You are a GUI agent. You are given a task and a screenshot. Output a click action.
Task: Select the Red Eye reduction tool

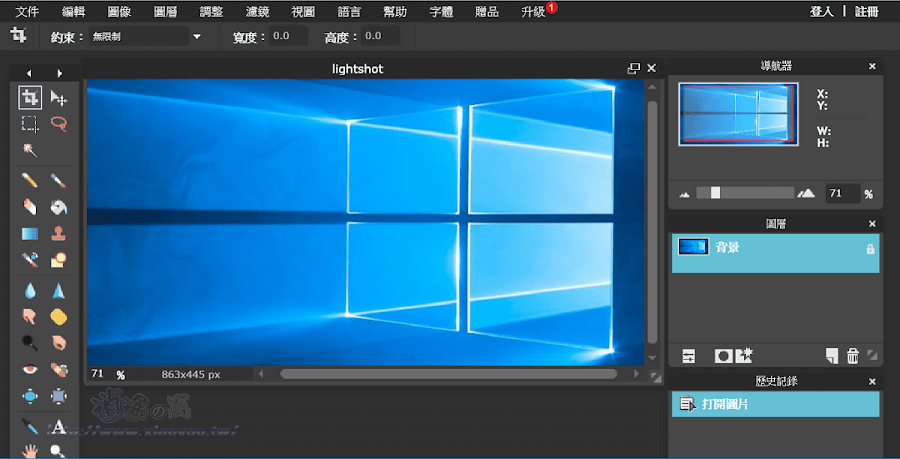click(30, 369)
